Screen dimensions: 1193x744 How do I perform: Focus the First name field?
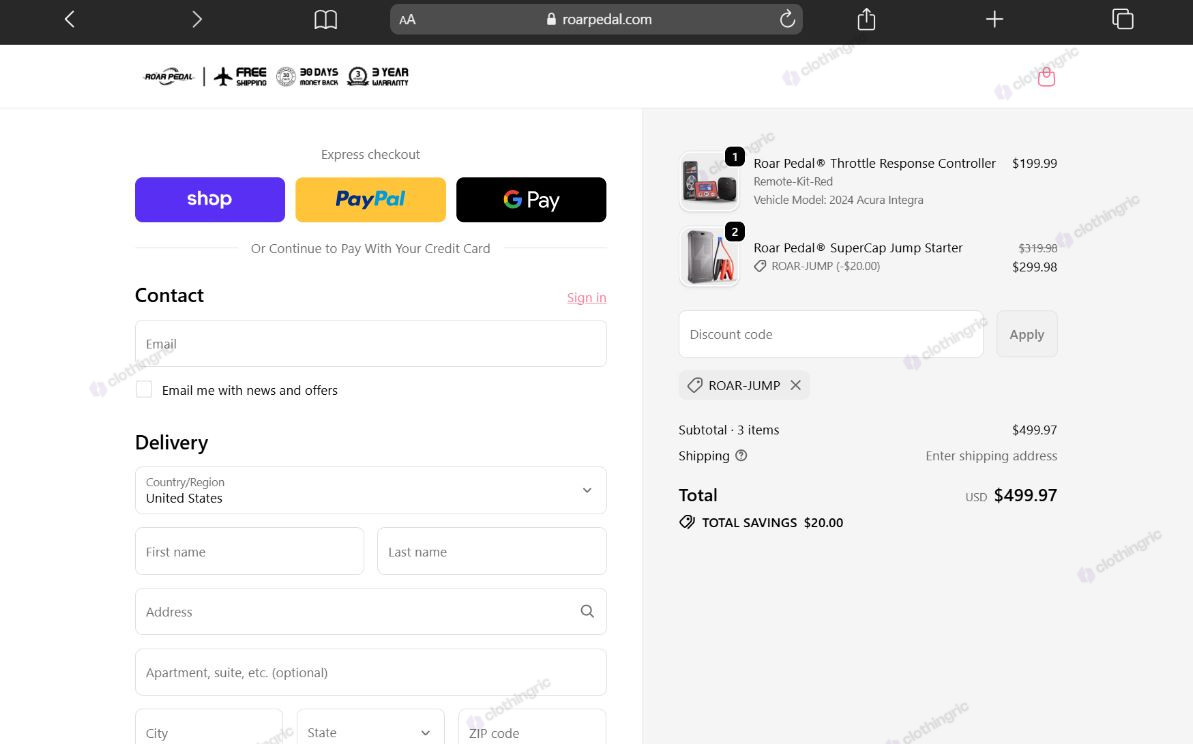point(250,551)
